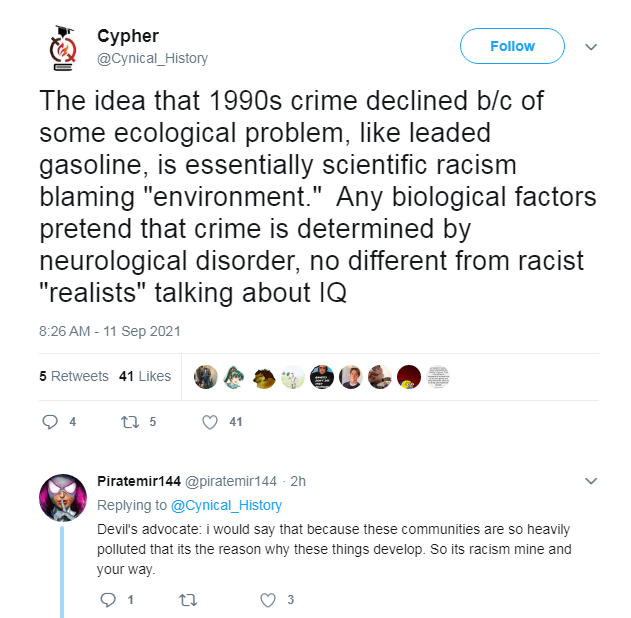631x618 pixels.
Task: Open Piratemir144's profile avatar
Action: (x=63, y=498)
